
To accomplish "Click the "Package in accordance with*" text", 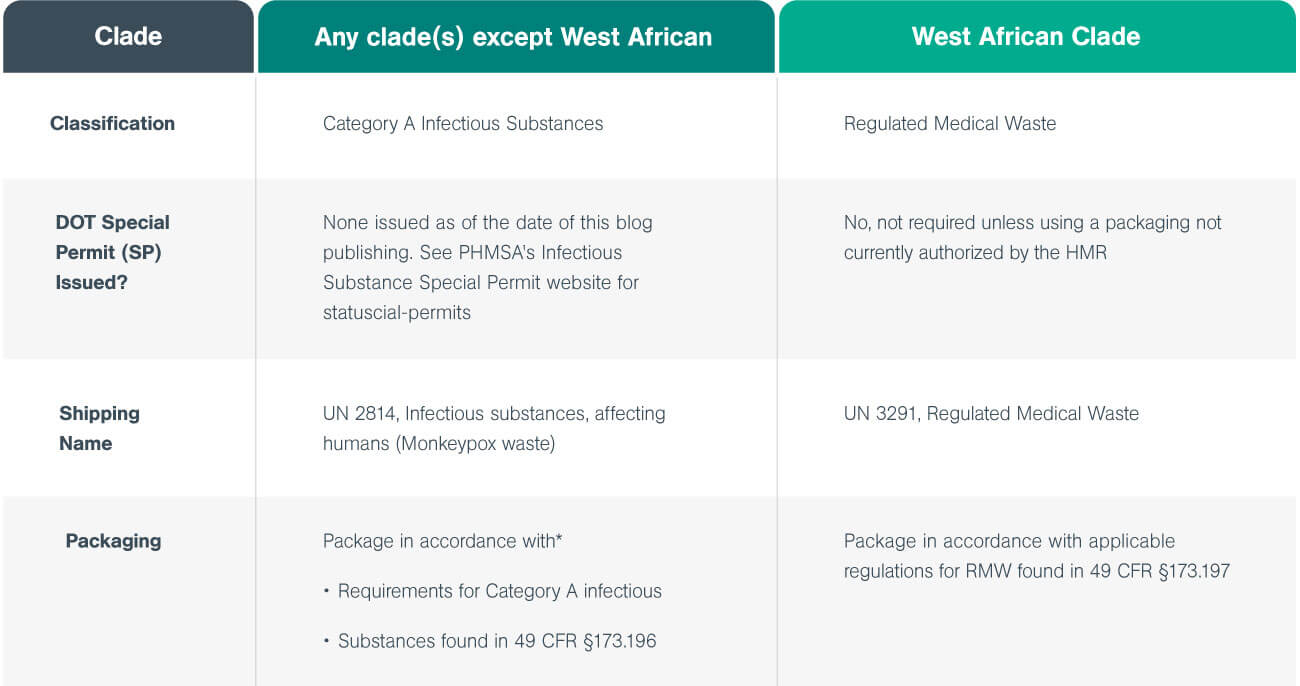I will (x=442, y=541).
